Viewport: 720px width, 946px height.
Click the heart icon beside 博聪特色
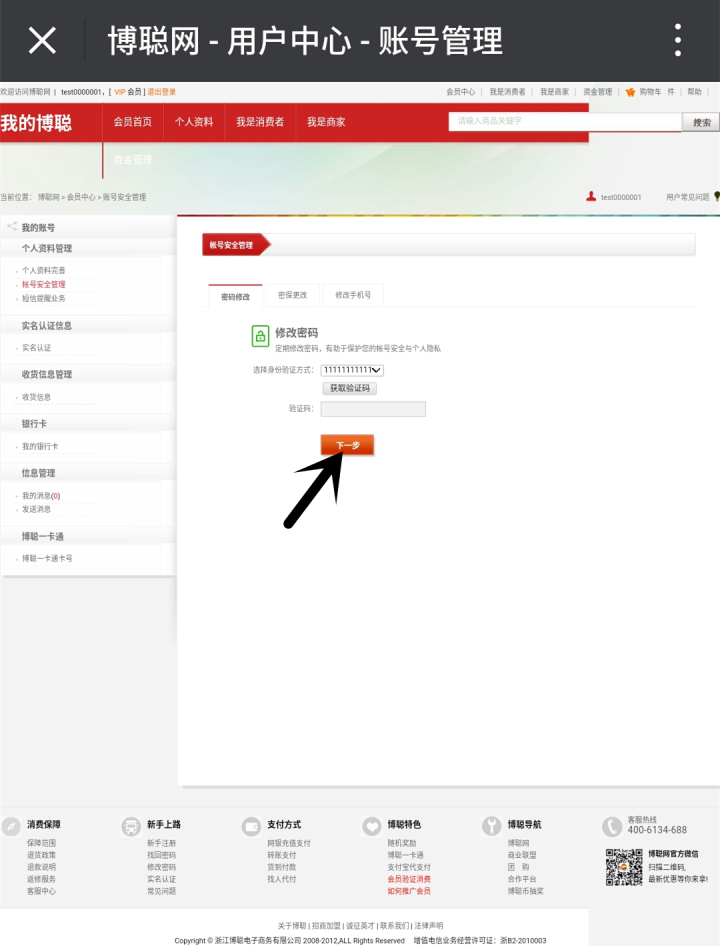[371, 826]
